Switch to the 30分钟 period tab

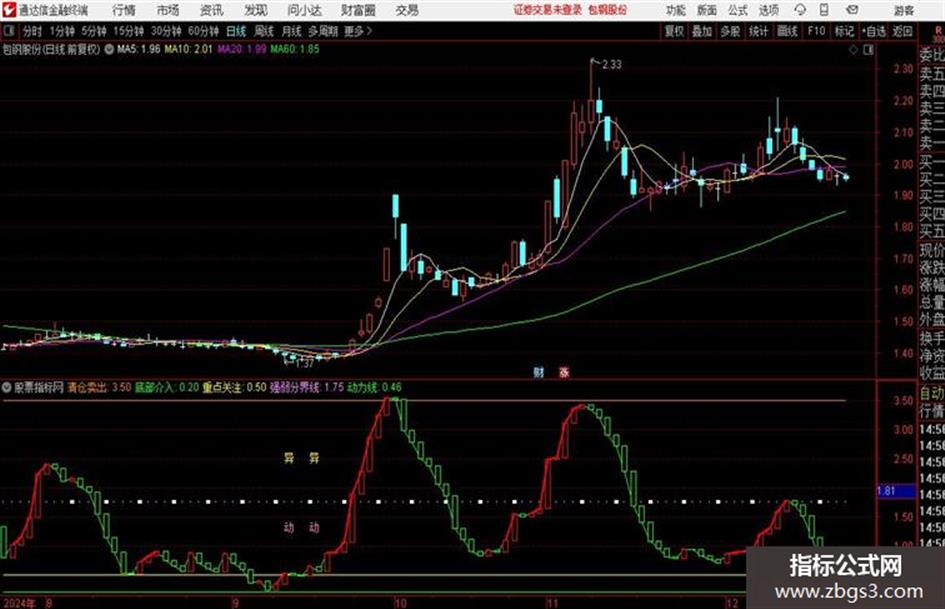166,31
